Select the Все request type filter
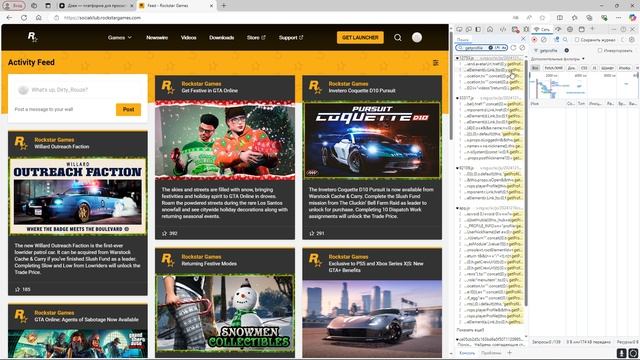Image resolution: width=640 pixels, height=360 pixels. click(x=536, y=68)
